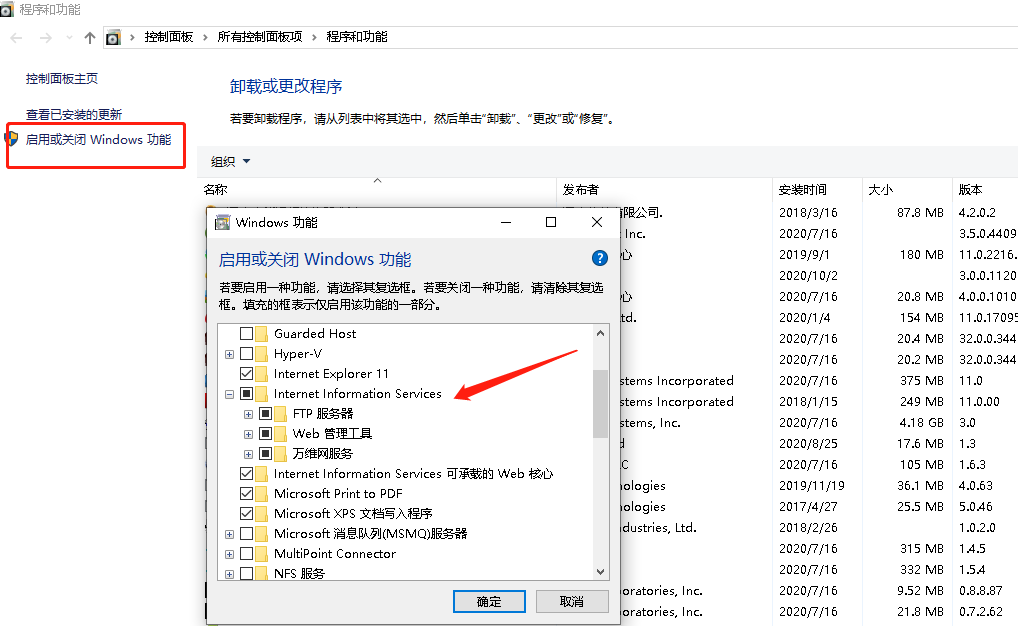Image resolution: width=1018 pixels, height=626 pixels.
Task: Open the 启用或关闭 Windows 功能 link
Action: click(x=98, y=140)
